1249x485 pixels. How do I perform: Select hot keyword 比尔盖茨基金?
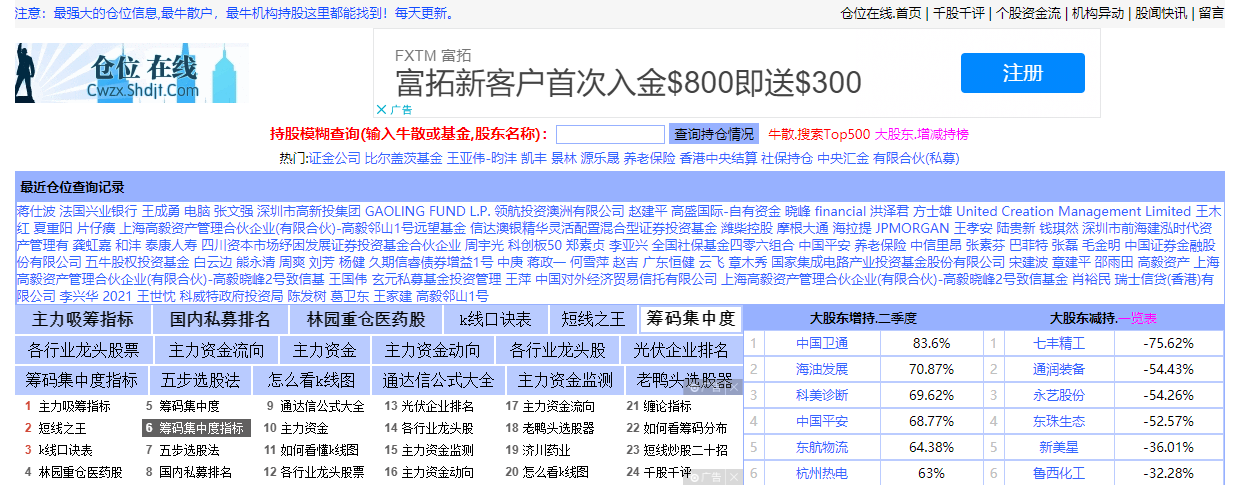[x=403, y=158]
